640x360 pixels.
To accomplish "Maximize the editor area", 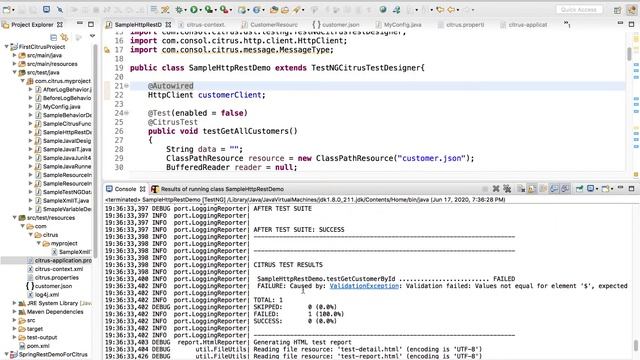I will pos(631,24).
